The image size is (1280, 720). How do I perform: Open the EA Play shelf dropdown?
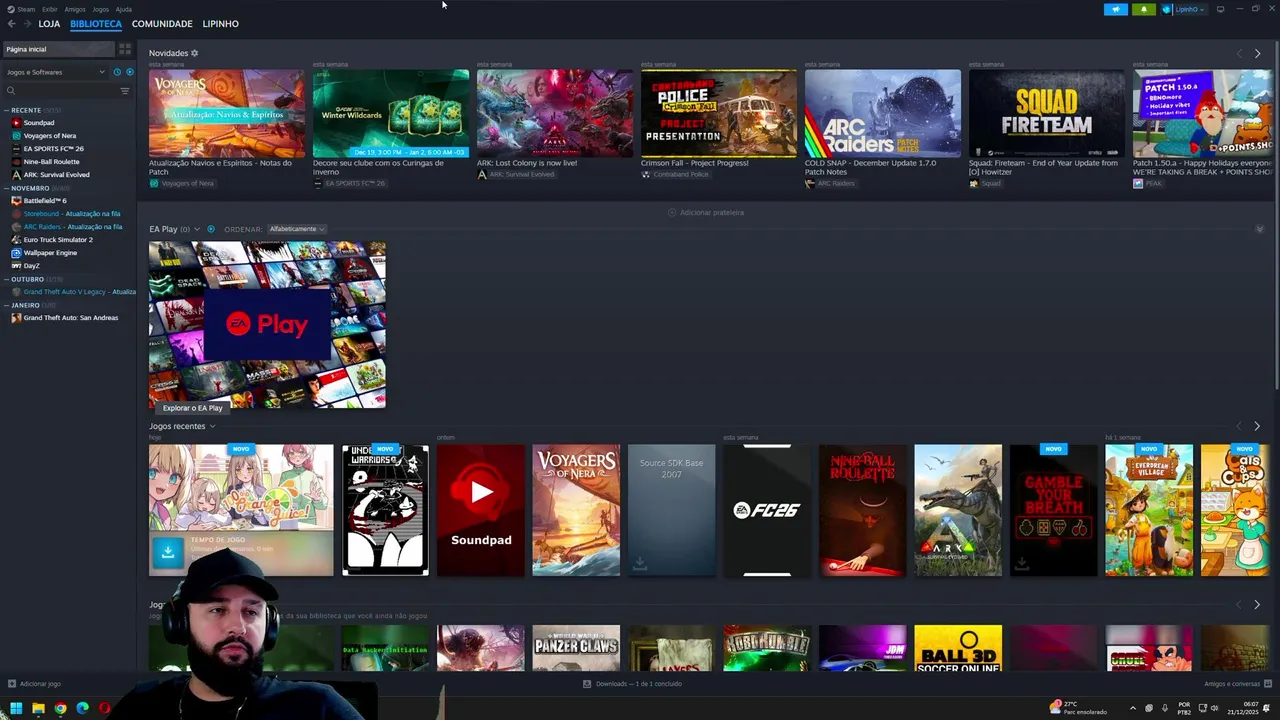197,229
